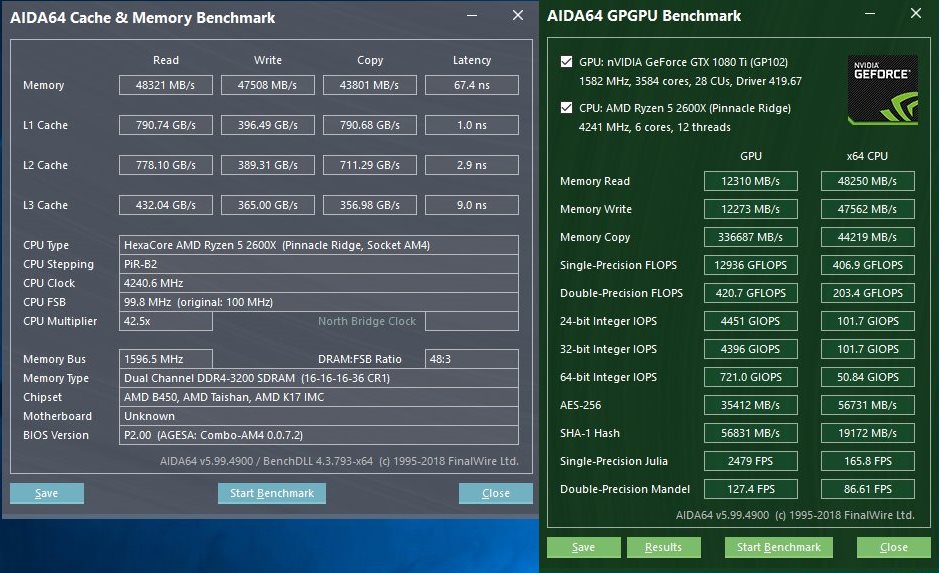
Task: Select GPU 24-bit Integer 4451 GIOPS
Action: click(x=751, y=321)
